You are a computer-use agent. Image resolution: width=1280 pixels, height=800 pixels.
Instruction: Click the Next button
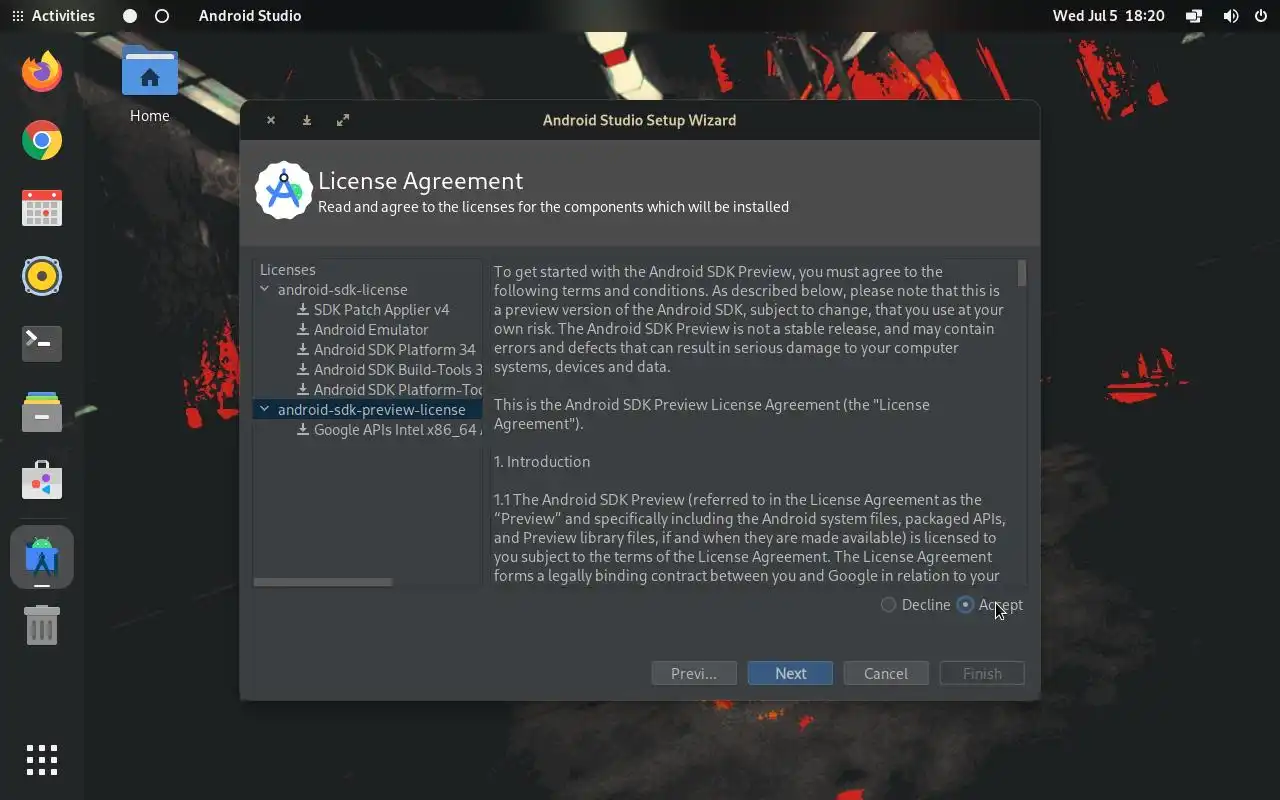click(x=790, y=673)
